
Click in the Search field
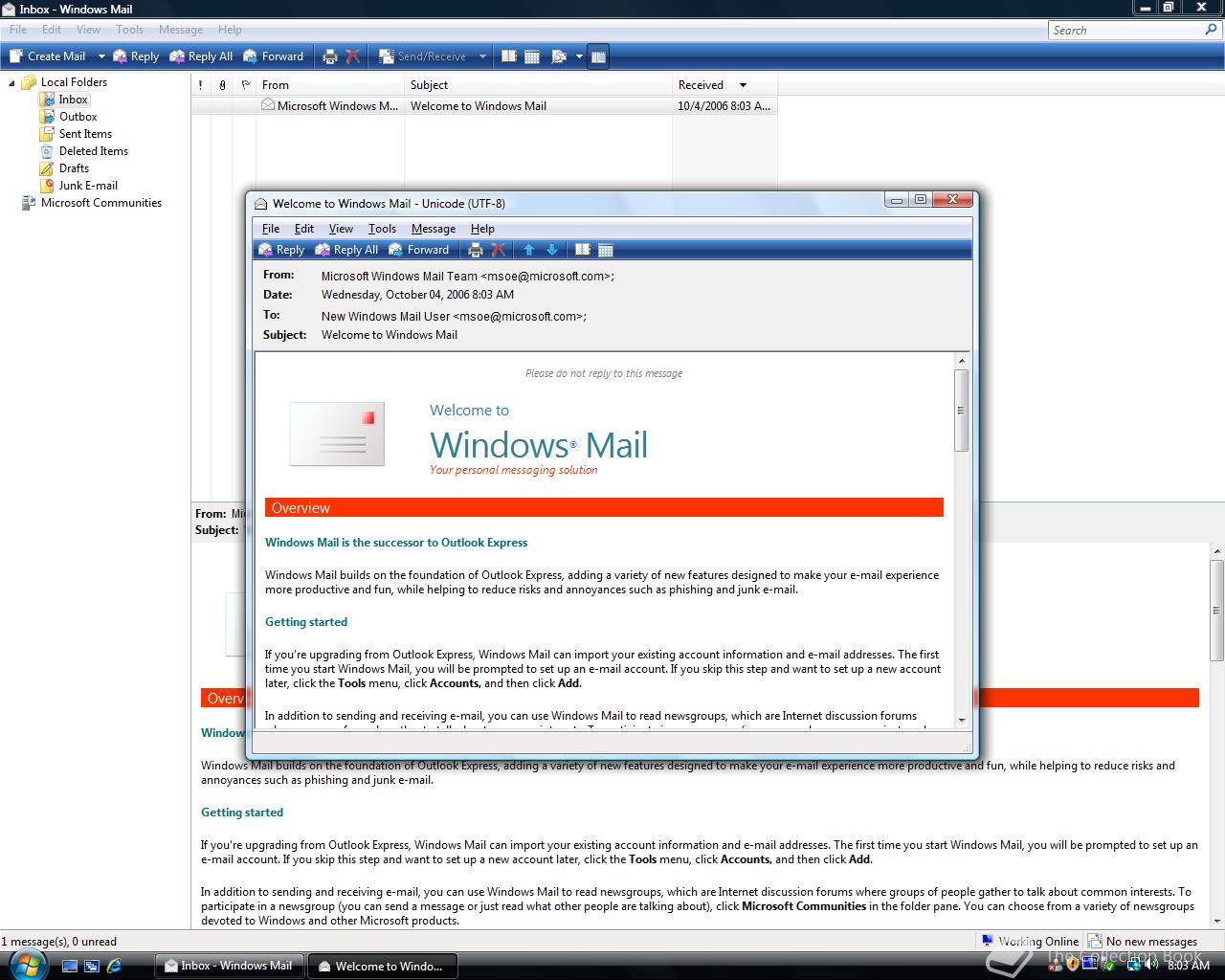(1125, 30)
